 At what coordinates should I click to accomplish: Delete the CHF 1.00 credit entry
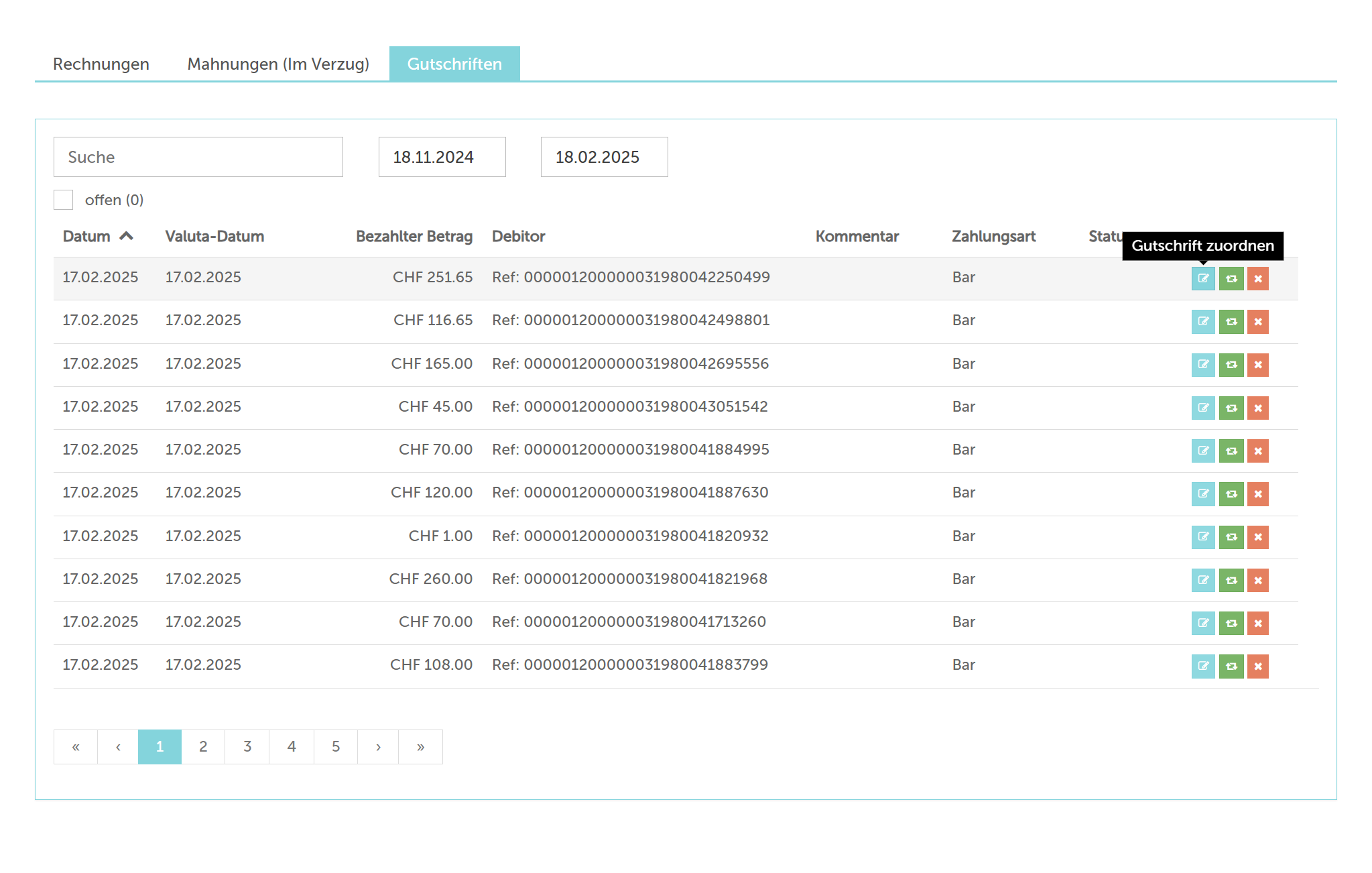pyautogui.click(x=1258, y=537)
